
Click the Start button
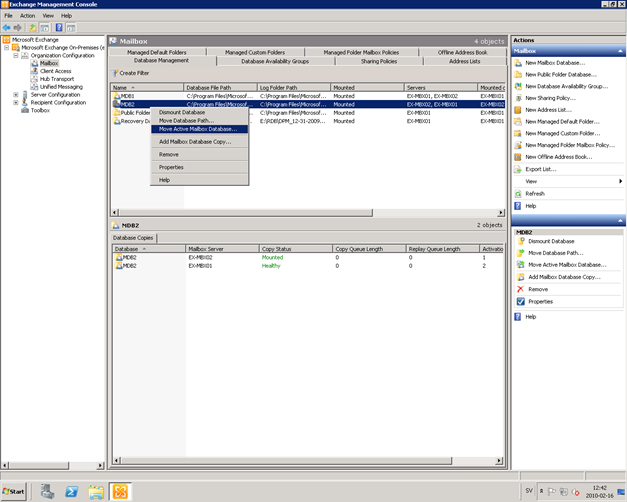click(x=14, y=492)
